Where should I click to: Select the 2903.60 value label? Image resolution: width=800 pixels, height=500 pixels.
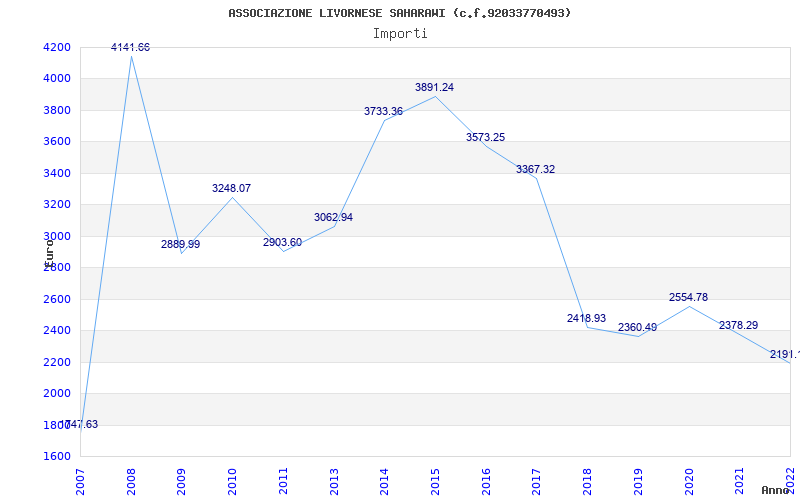(x=283, y=242)
